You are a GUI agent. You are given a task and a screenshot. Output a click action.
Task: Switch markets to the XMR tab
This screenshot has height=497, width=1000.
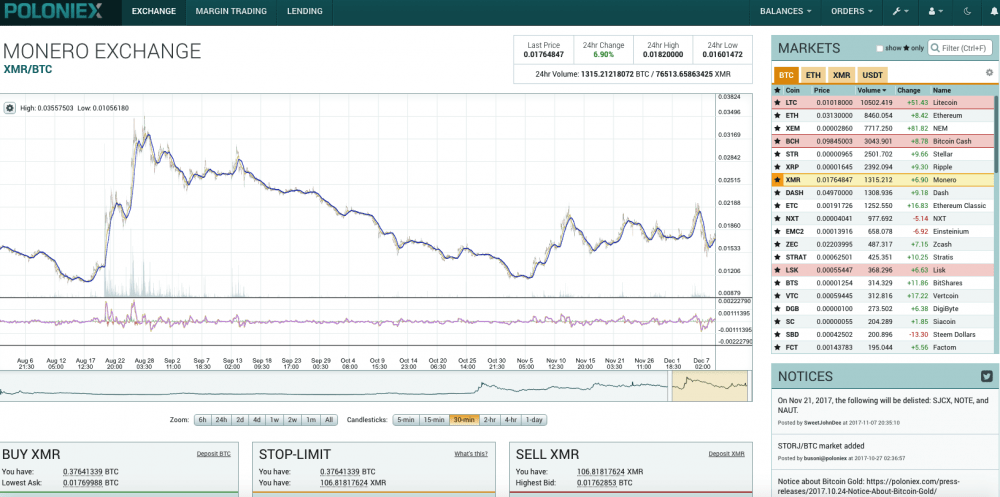click(x=842, y=75)
